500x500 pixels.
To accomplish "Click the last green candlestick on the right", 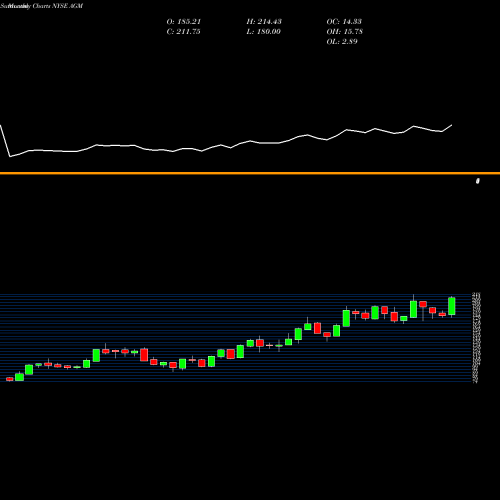I will [x=452, y=306].
